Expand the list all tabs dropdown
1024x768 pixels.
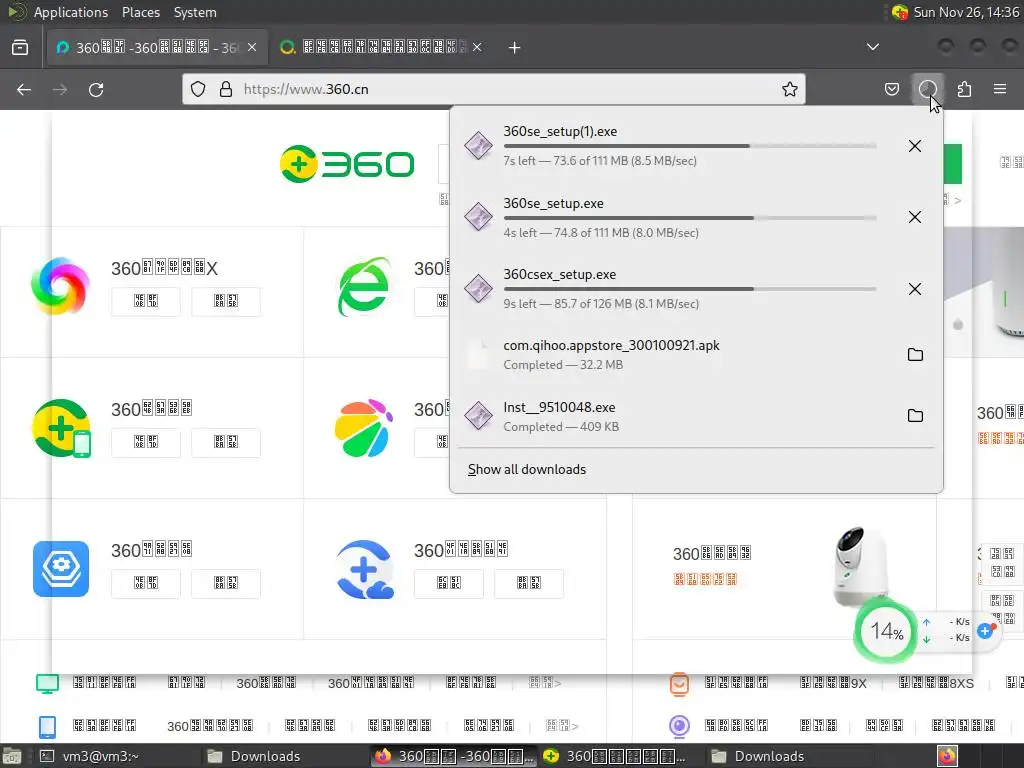pyautogui.click(x=872, y=47)
